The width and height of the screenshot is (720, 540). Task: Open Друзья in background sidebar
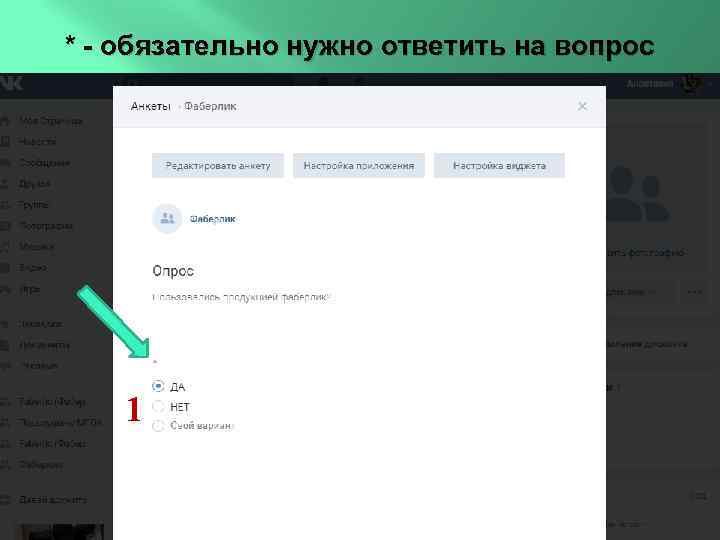pyautogui.click(x=34, y=184)
